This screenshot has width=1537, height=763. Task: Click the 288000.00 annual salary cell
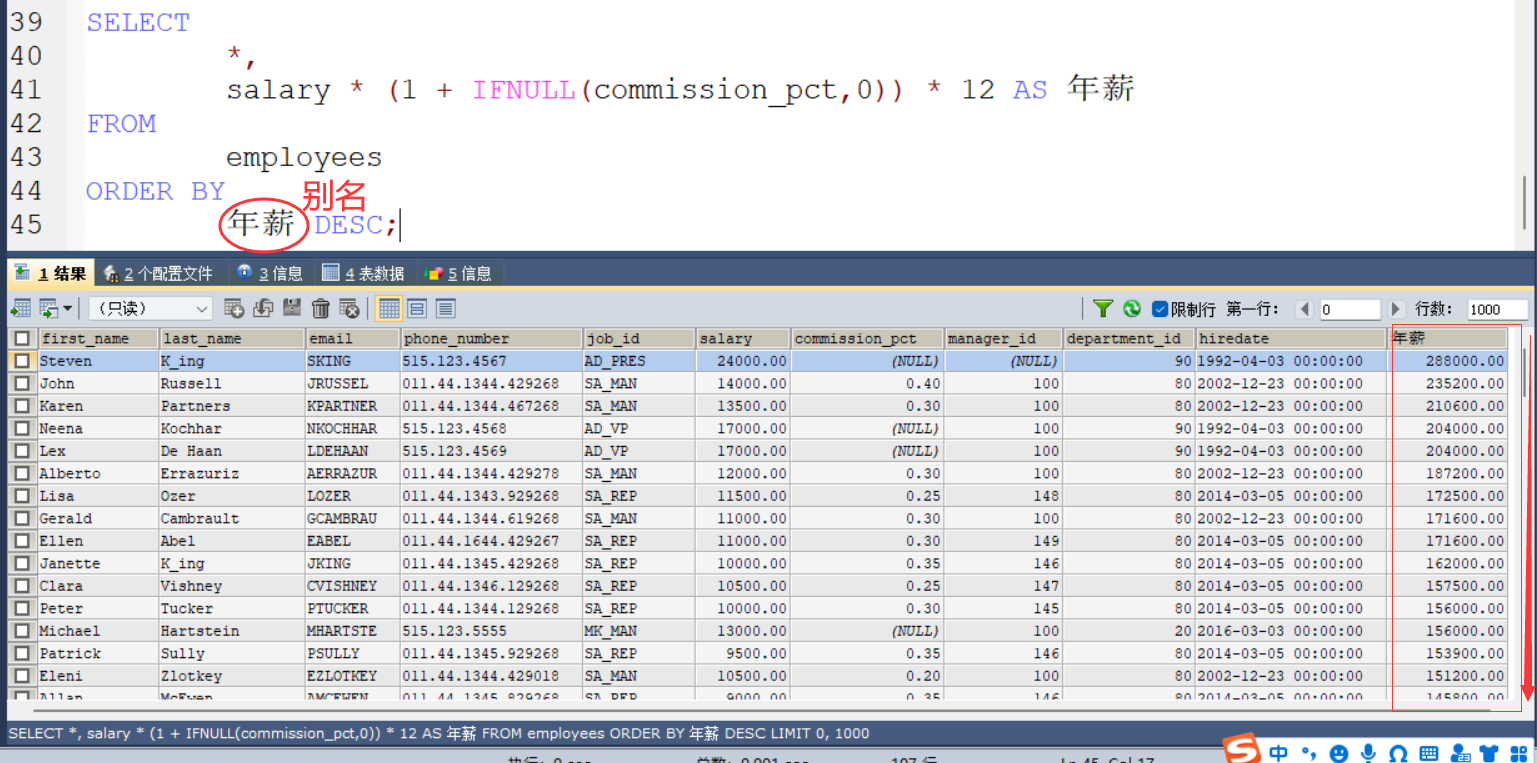click(1448, 361)
